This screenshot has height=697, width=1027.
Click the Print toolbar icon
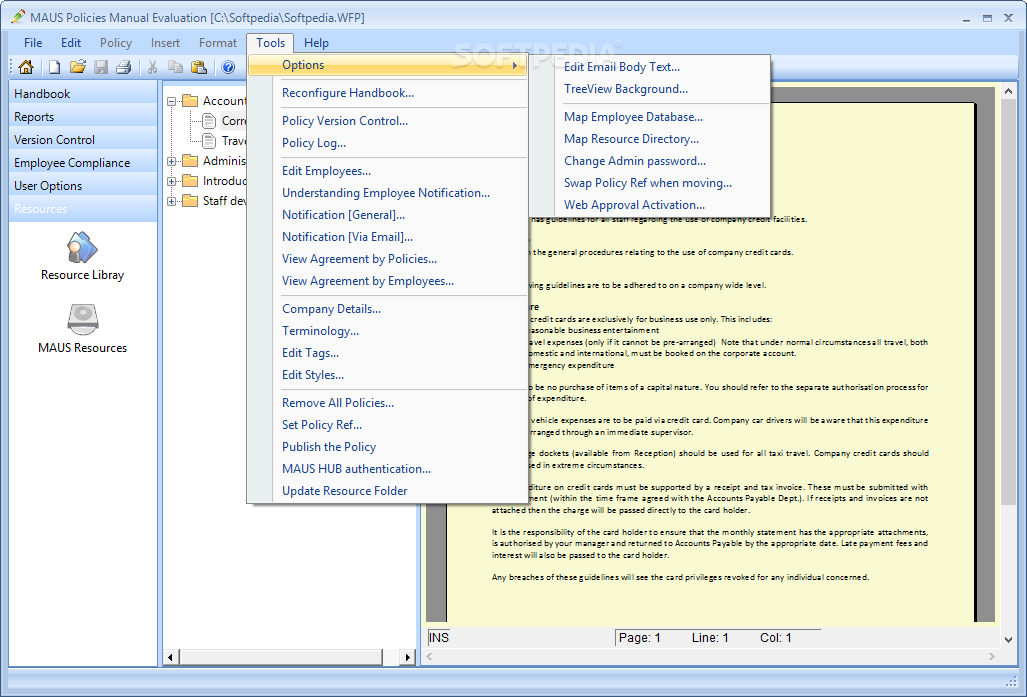[x=124, y=67]
